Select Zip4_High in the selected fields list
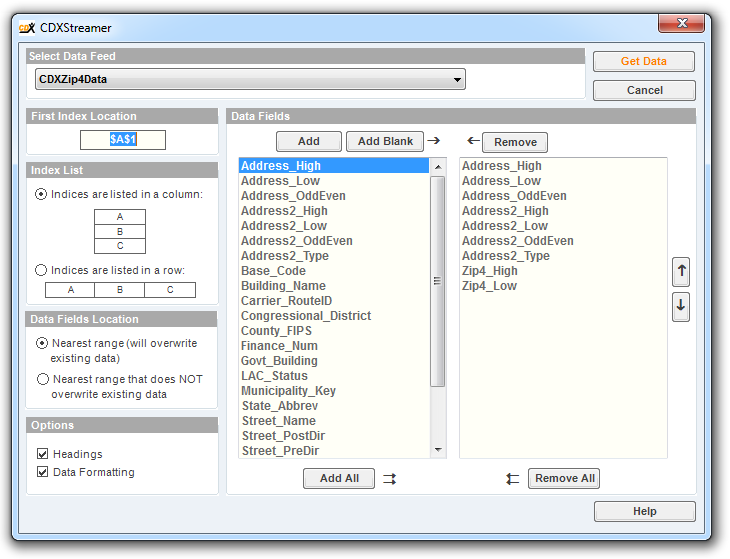730x559 pixels. pos(563,271)
